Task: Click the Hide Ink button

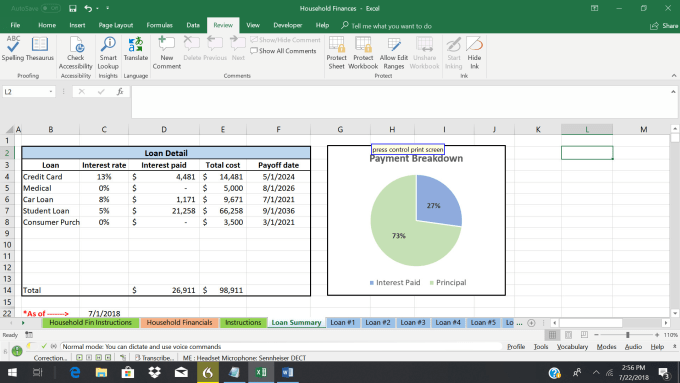Action: click(x=474, y=53)
